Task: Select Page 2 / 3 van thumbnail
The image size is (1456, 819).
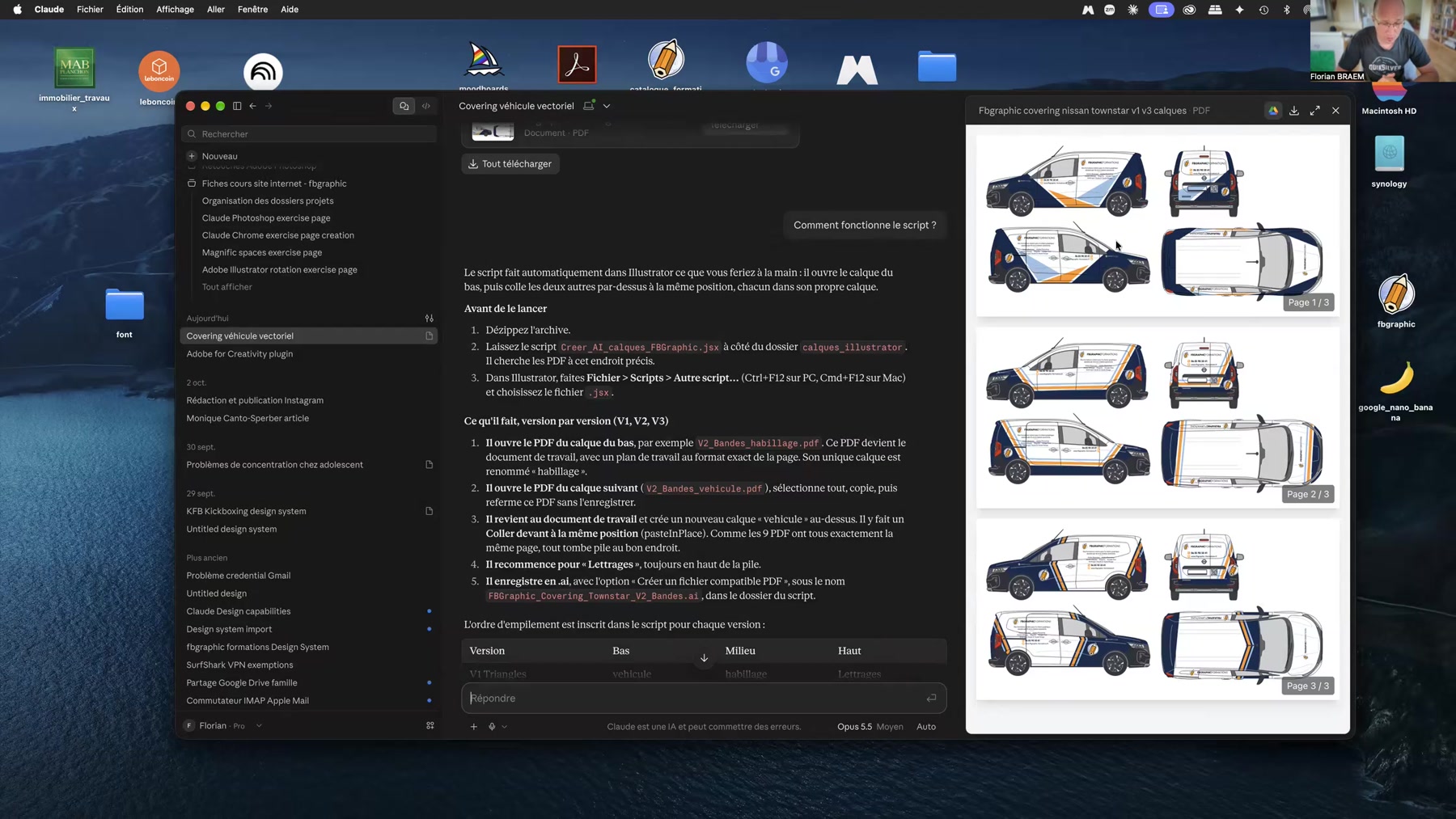Action: coord(1158,417)
